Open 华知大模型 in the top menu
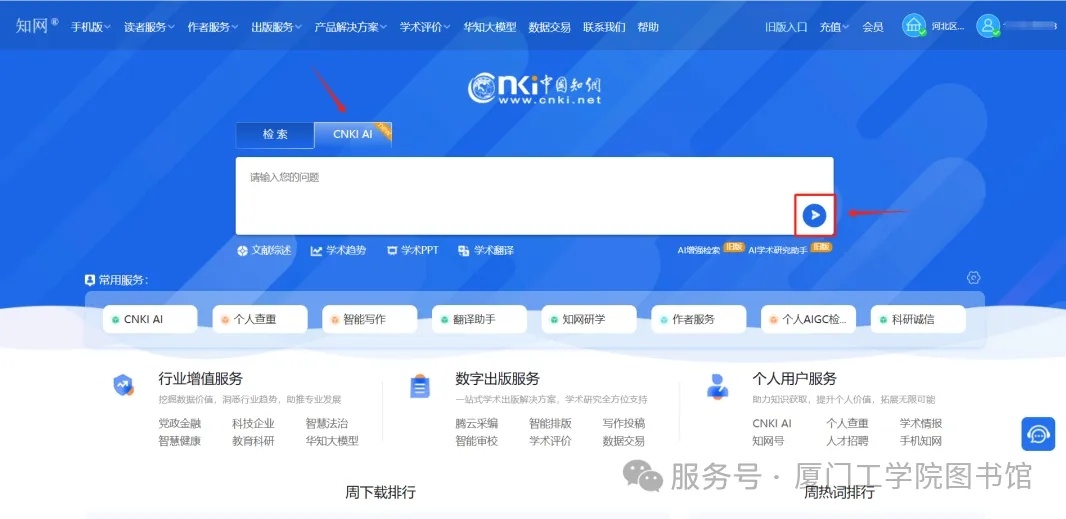Screen dimensions: 1066x519 pos(490,27)
